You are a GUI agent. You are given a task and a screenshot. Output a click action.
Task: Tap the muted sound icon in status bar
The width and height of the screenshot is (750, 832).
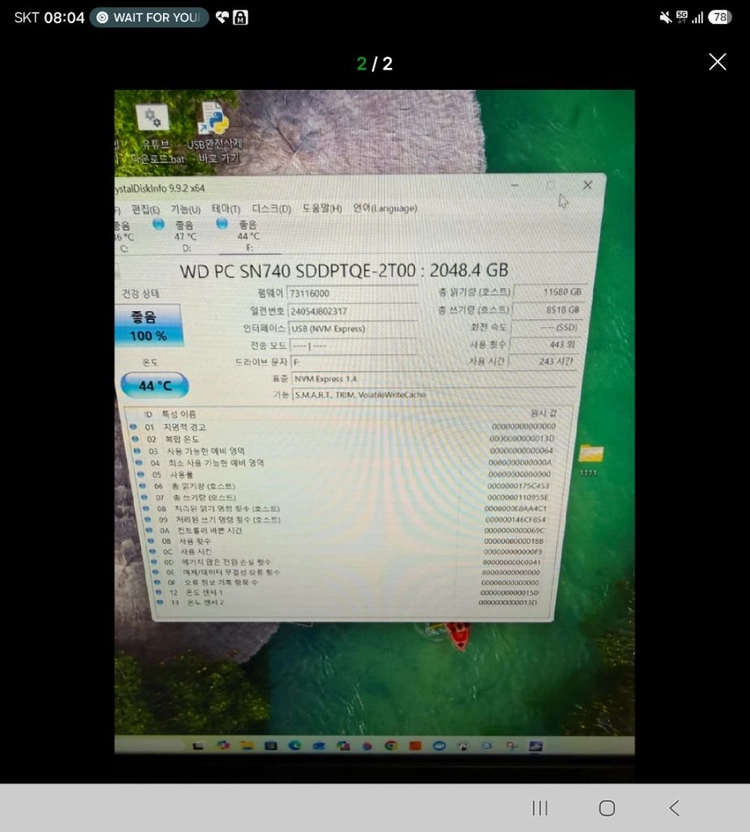(x=665, y=18)
